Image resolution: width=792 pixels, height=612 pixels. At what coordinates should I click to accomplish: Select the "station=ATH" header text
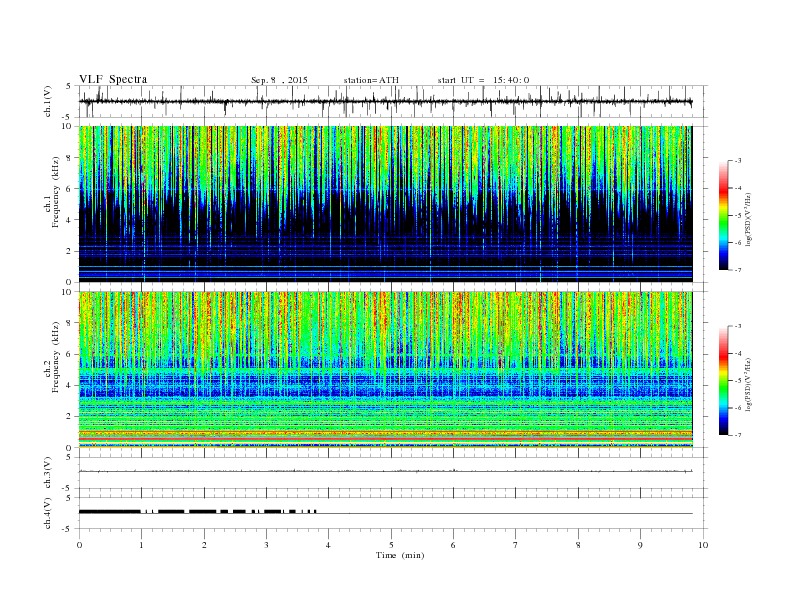(x=371, y=80)
